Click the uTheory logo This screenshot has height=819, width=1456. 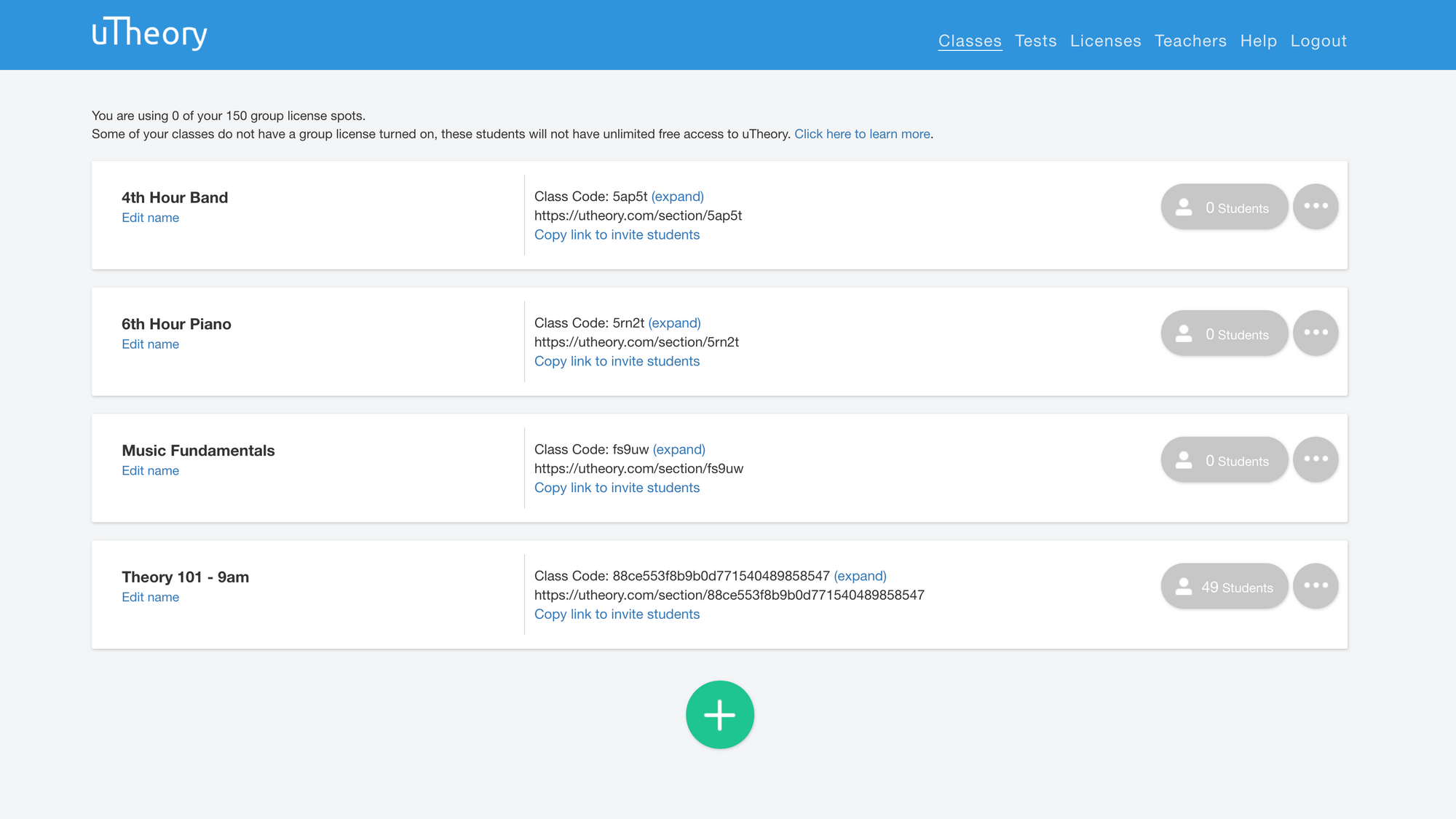(149, 33)
